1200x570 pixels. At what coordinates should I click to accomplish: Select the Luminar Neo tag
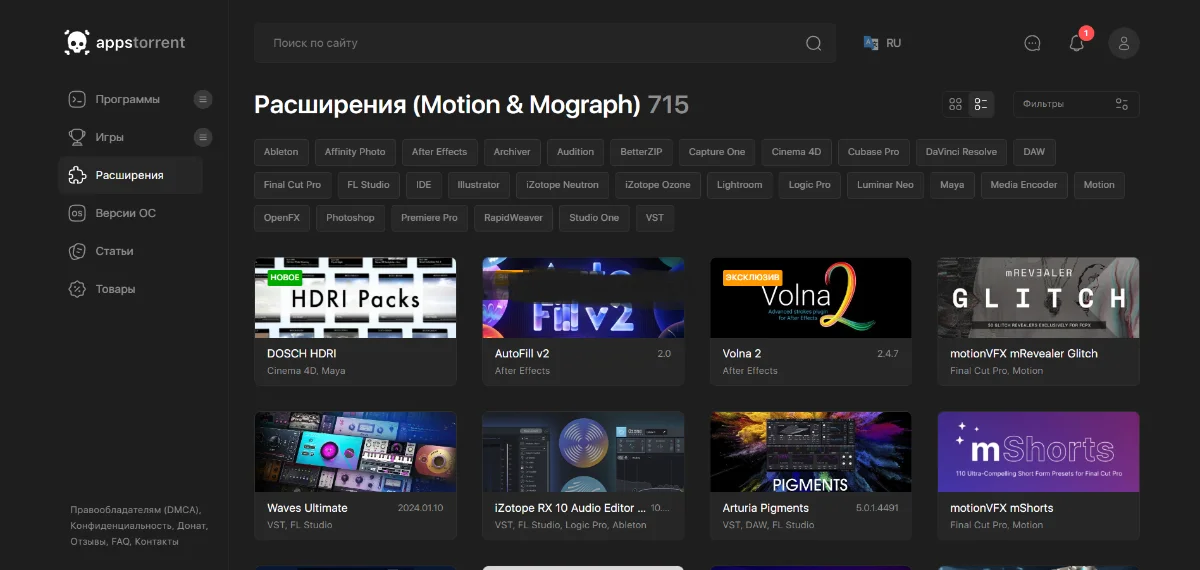[885, 185]
